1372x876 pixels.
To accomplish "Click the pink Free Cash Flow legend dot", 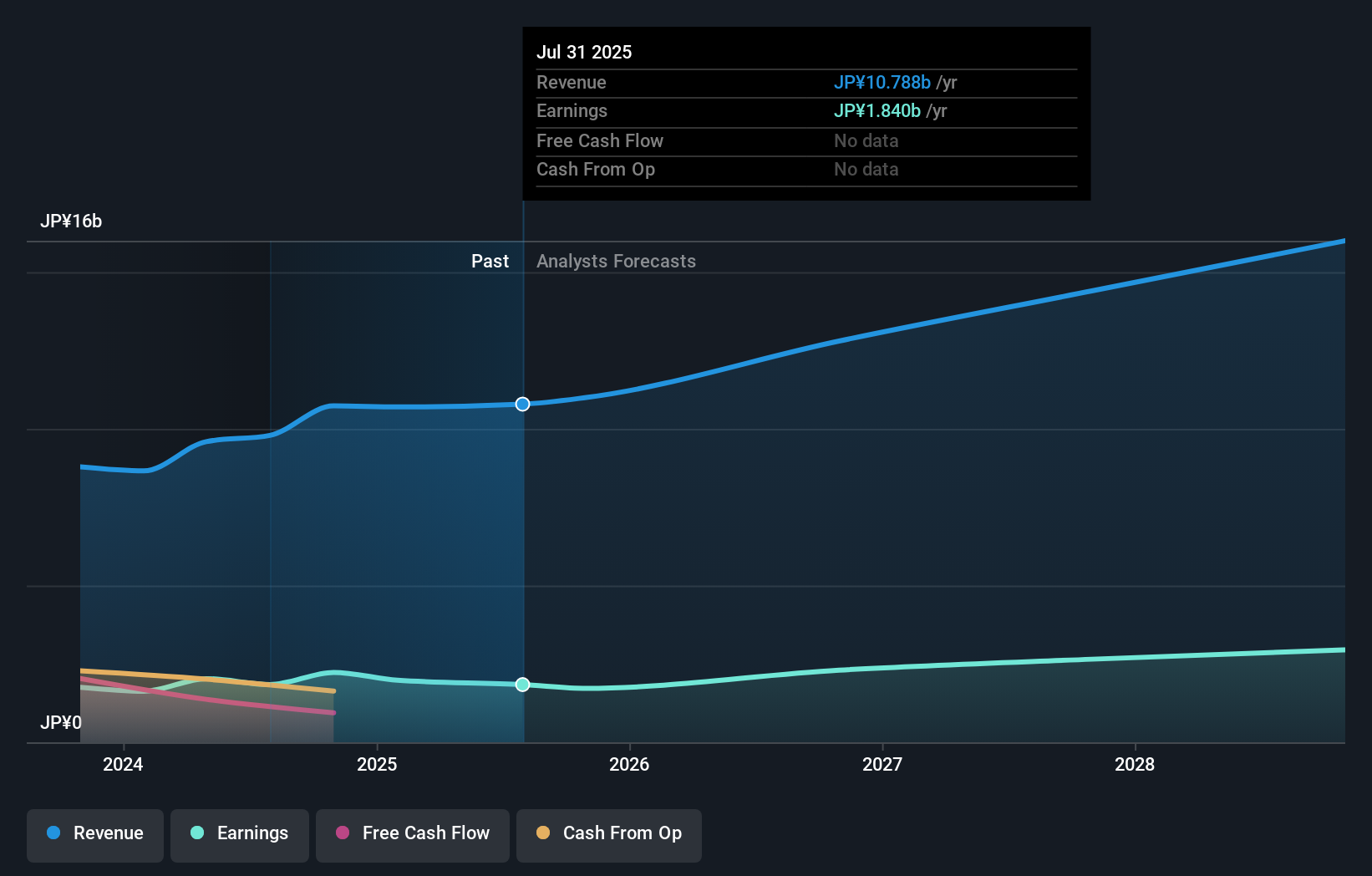I will pyautogui.click(x=343, y=833).
